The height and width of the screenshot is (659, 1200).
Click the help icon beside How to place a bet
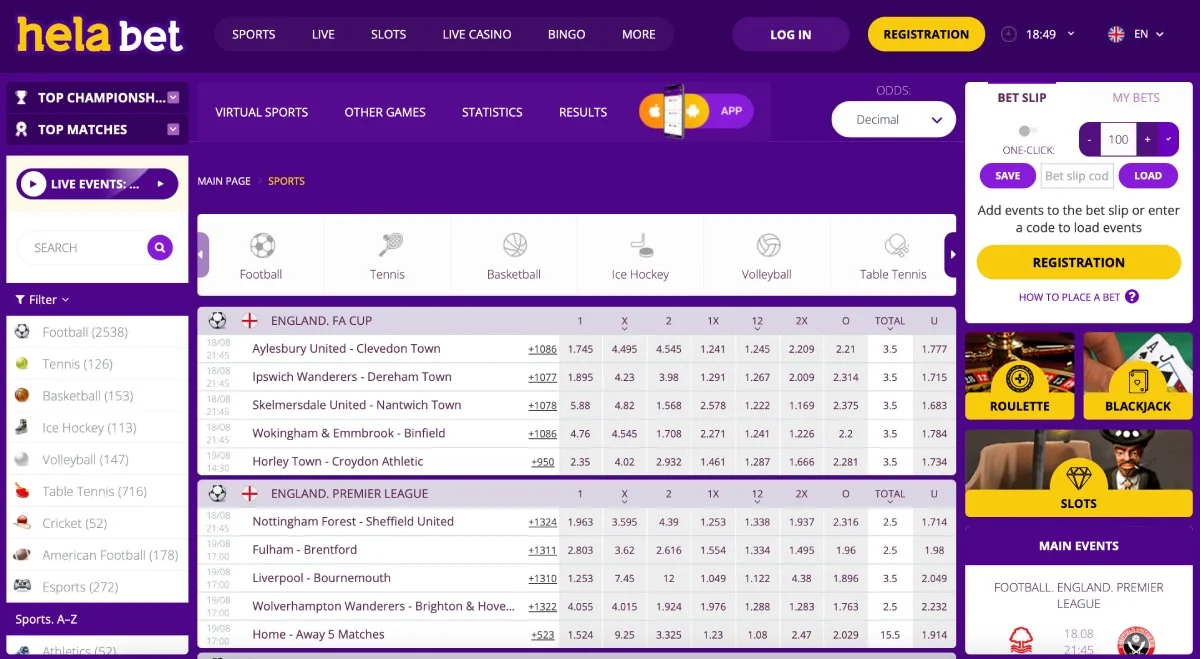click(x=1132, y=296)
